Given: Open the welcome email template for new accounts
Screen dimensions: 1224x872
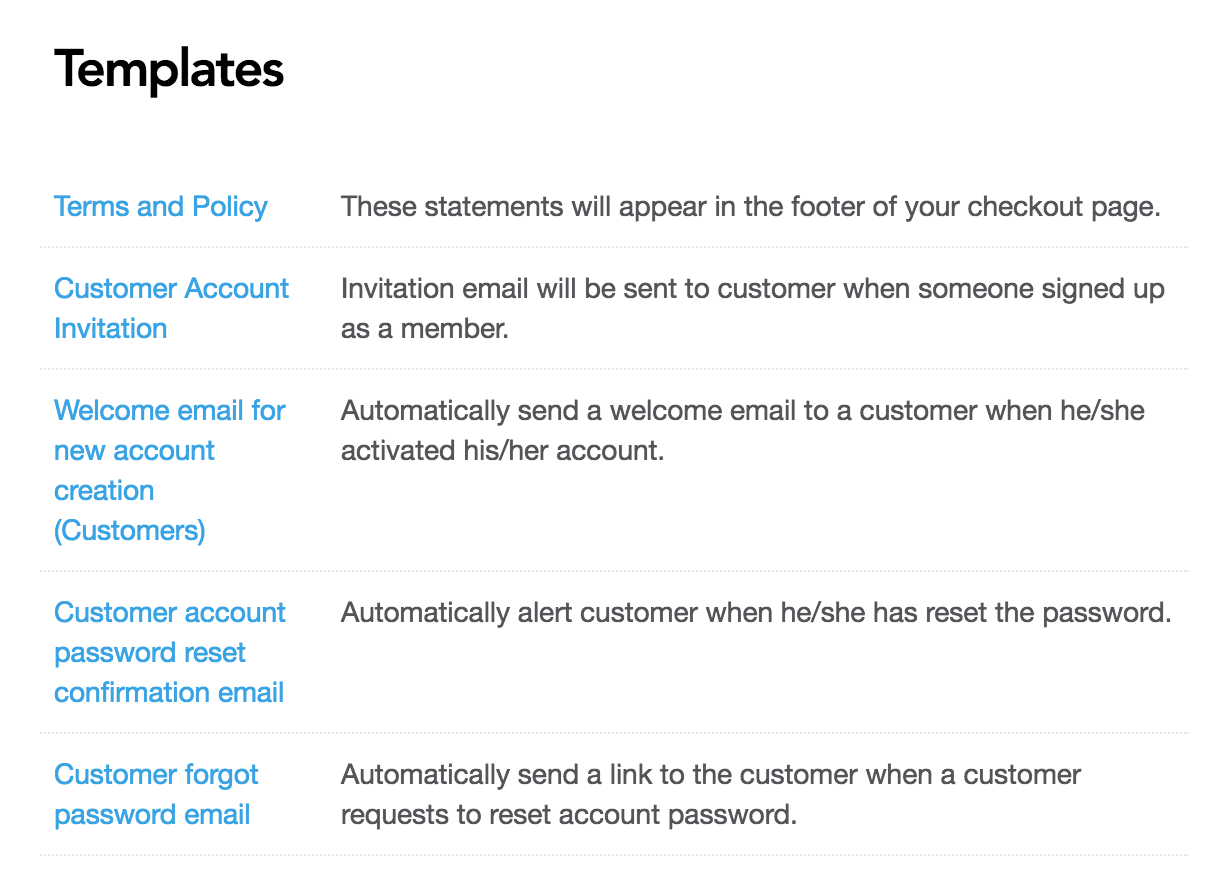Looking at the screenshot, I should (x=168, y=450).
